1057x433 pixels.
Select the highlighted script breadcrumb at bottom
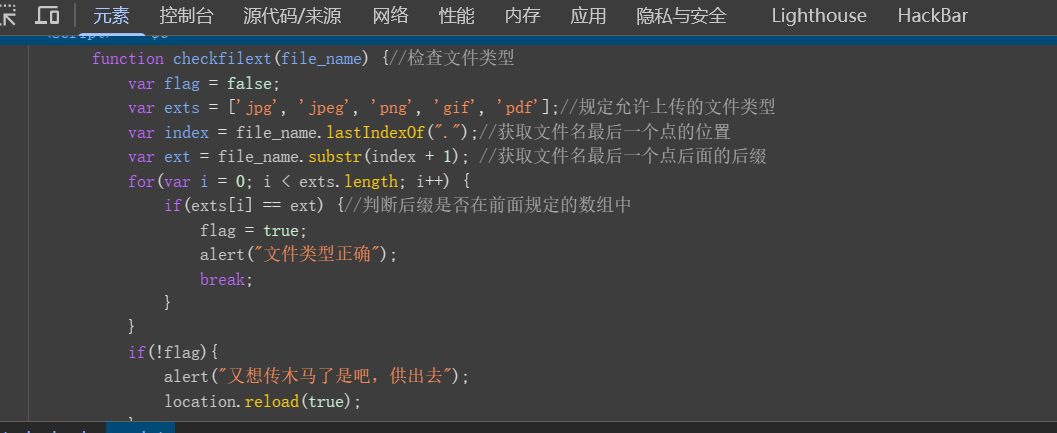[140, 428]
